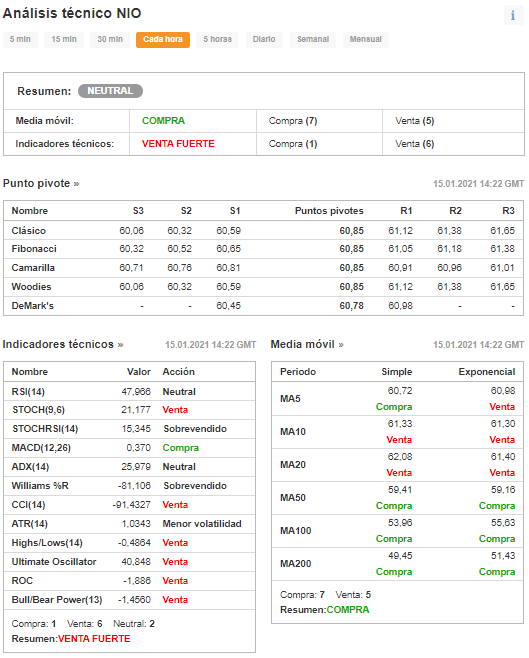Click the RSI value 47,966
Screen dimensions: 529x658
(136, 392)
